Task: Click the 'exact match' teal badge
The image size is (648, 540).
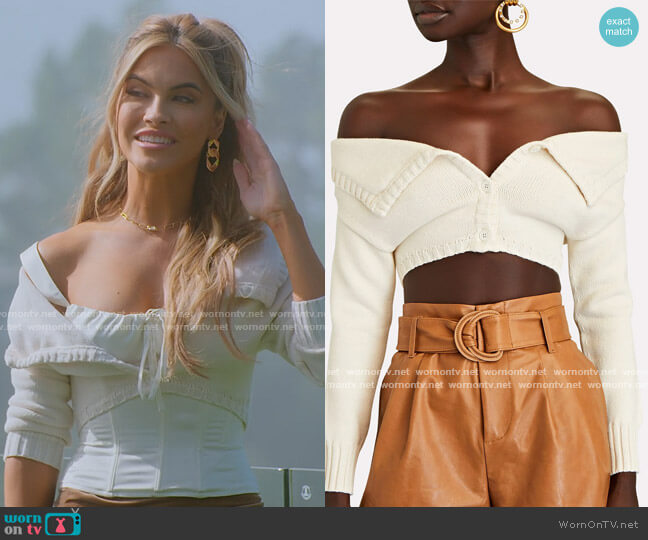Action: [x=619, y=26]
